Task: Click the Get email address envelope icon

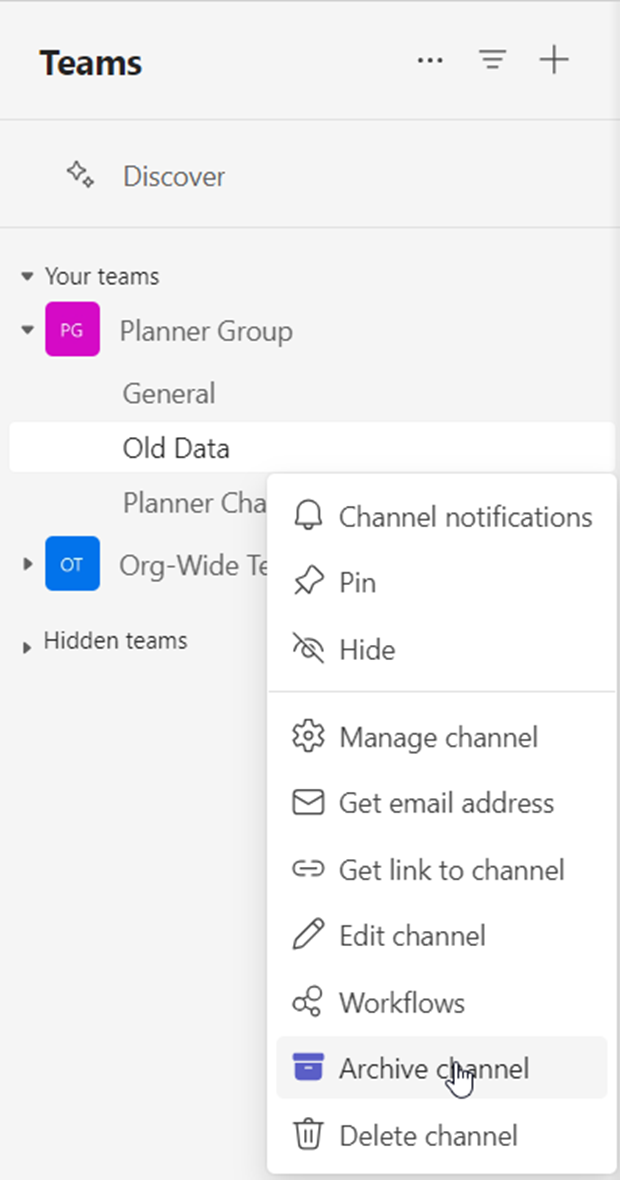Action: (x=309, y=803)
